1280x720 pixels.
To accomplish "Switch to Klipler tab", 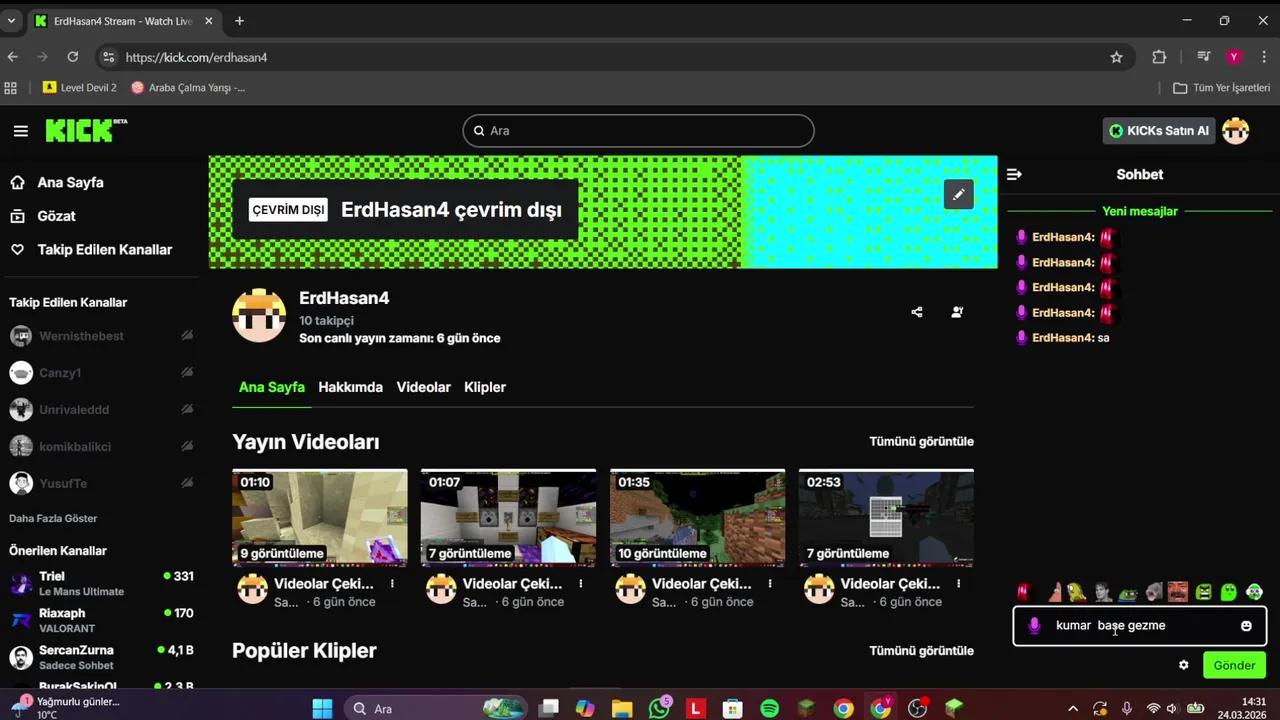I will click(485, 387).
